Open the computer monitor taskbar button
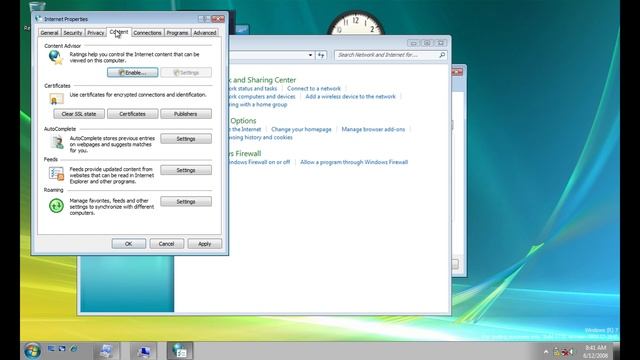640x360 pixels. 143,351
